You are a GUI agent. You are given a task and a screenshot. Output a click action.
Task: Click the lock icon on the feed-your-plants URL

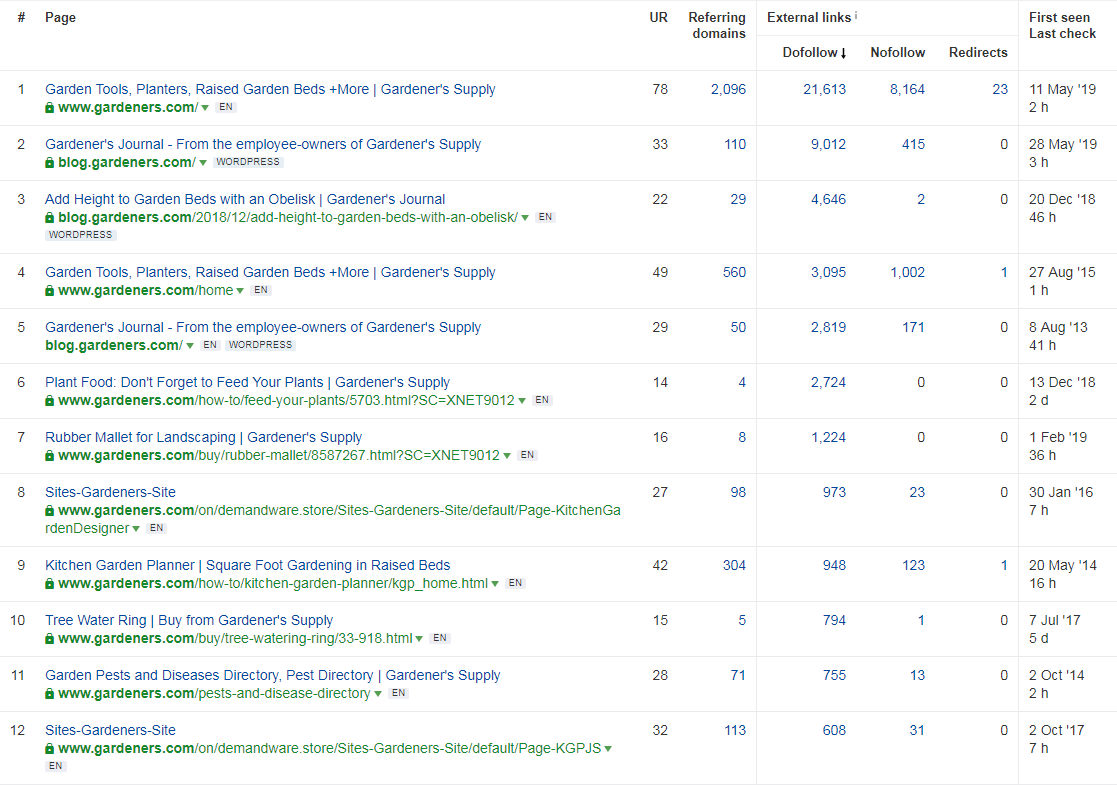coord(49,400)
